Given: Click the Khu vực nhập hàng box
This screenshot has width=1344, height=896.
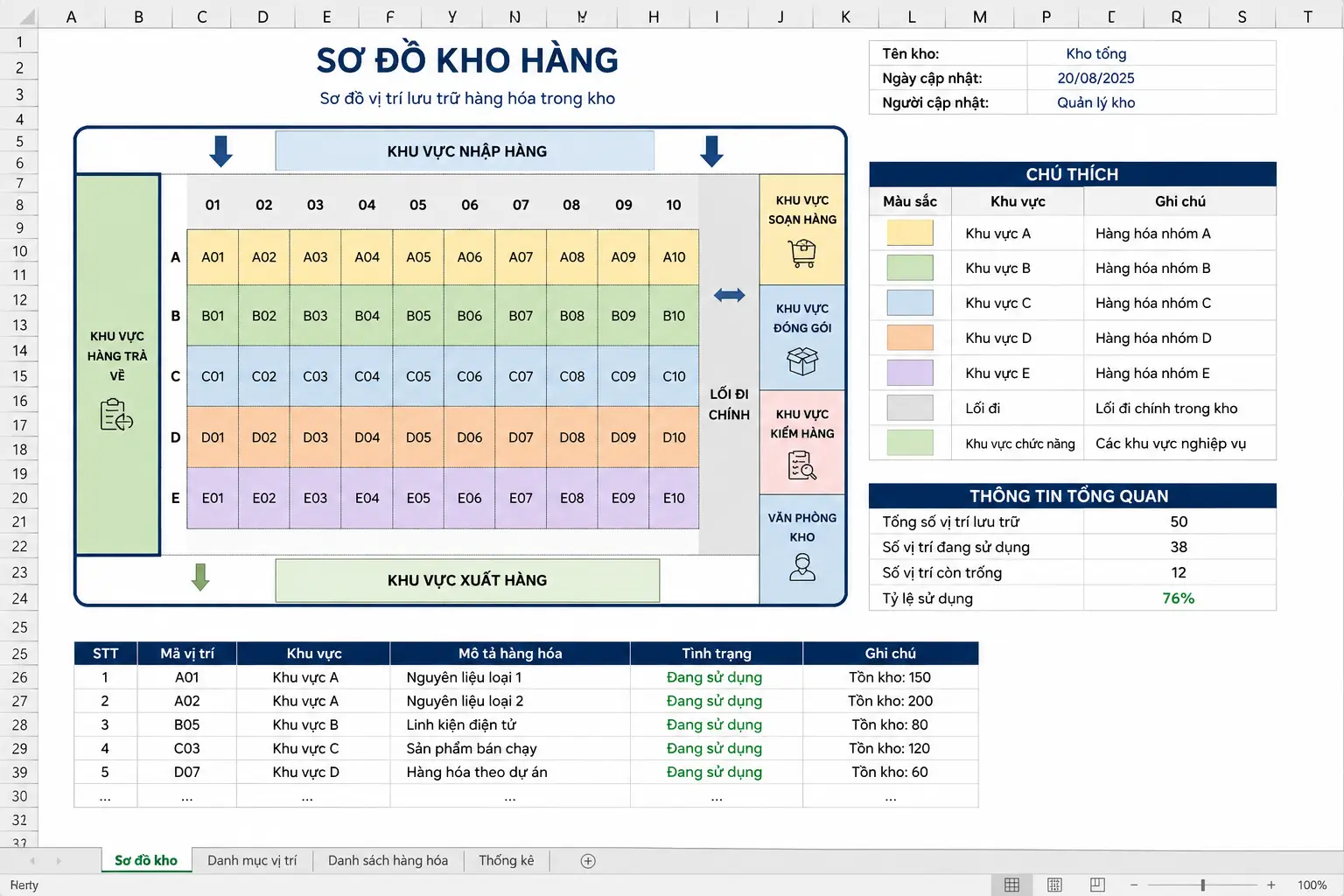Looking at the screenshot, I should [465, 150].
